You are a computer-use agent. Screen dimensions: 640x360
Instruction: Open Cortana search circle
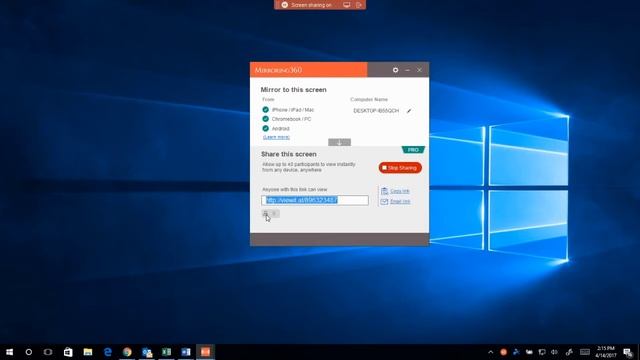(29, 352)
